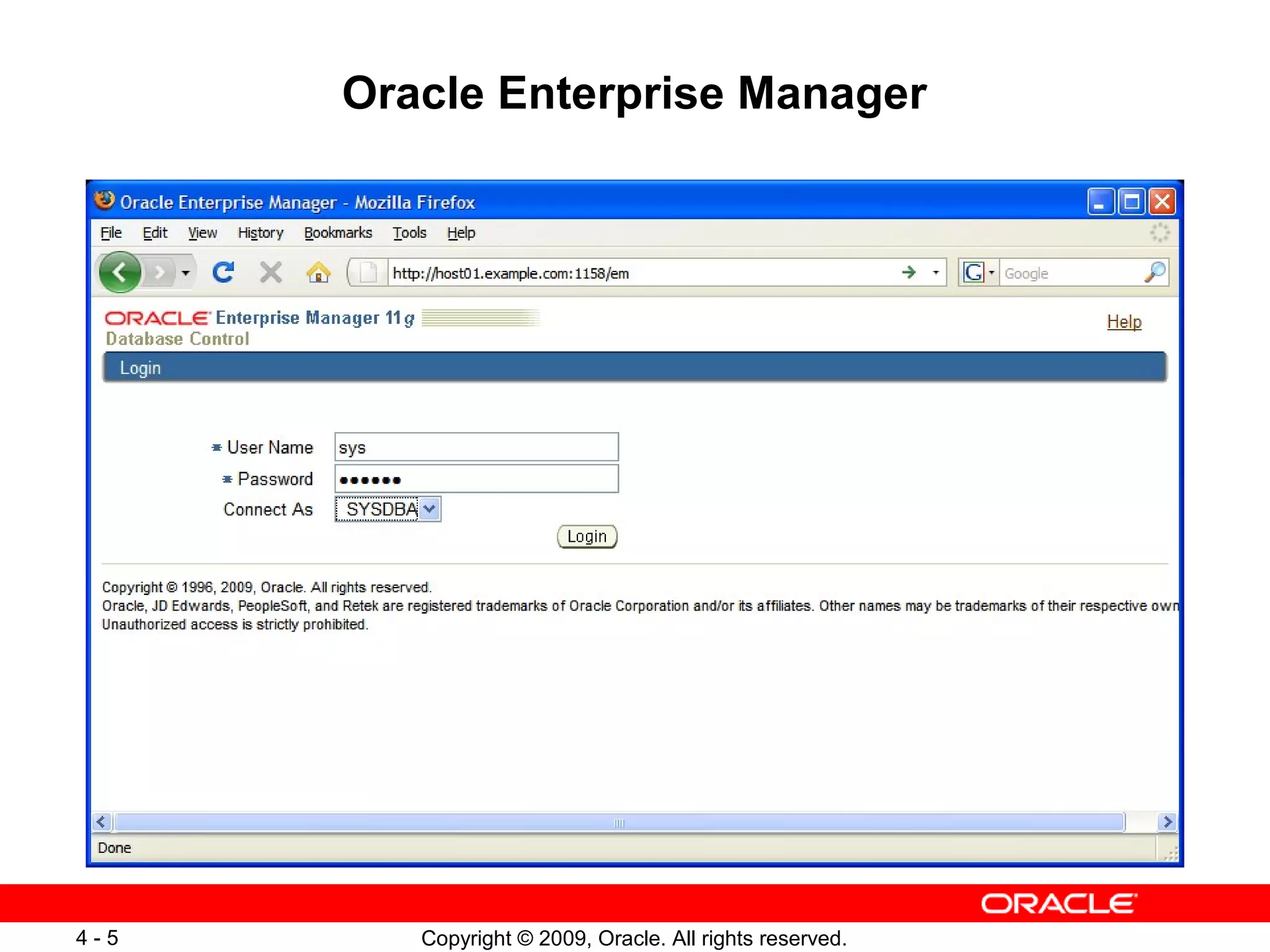Click the horizontal scrollbar thumb
The image size is (1270, 952).
(x=619, y=822)
